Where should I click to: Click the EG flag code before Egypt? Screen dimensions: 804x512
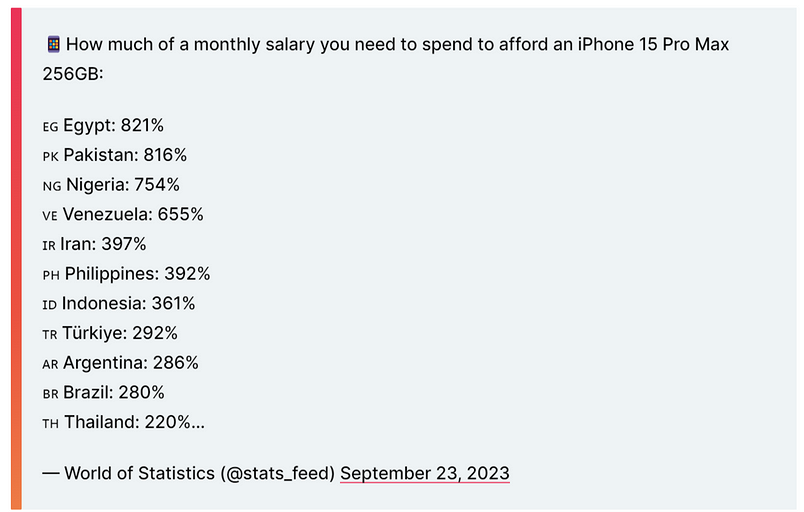click(x=50, y=127)
